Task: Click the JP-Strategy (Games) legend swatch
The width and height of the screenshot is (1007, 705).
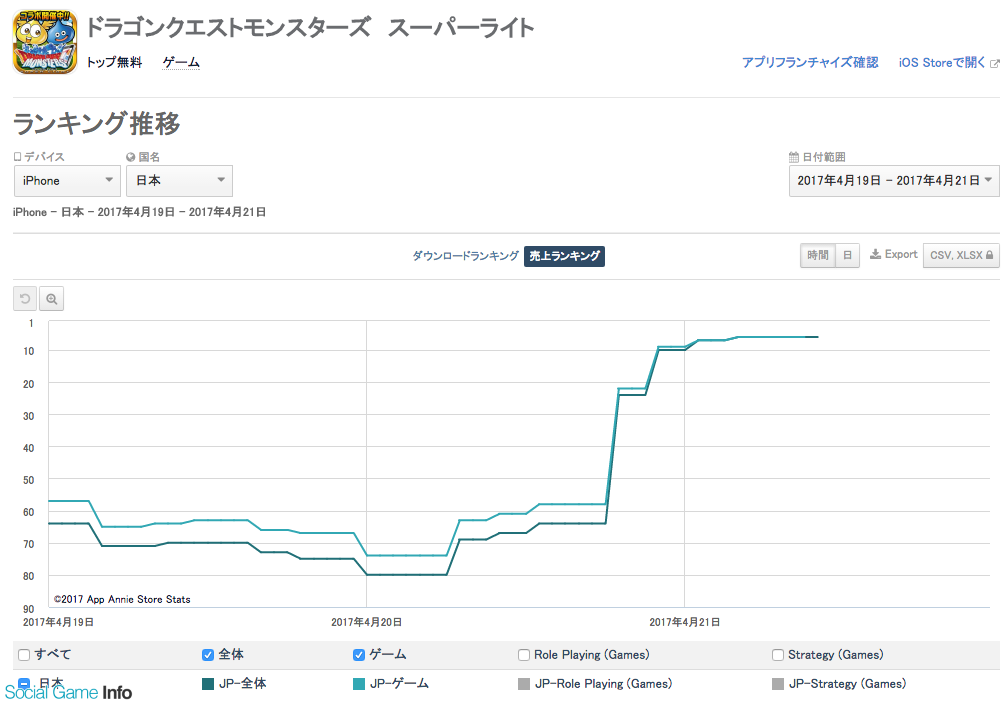Action: (778, 684)
